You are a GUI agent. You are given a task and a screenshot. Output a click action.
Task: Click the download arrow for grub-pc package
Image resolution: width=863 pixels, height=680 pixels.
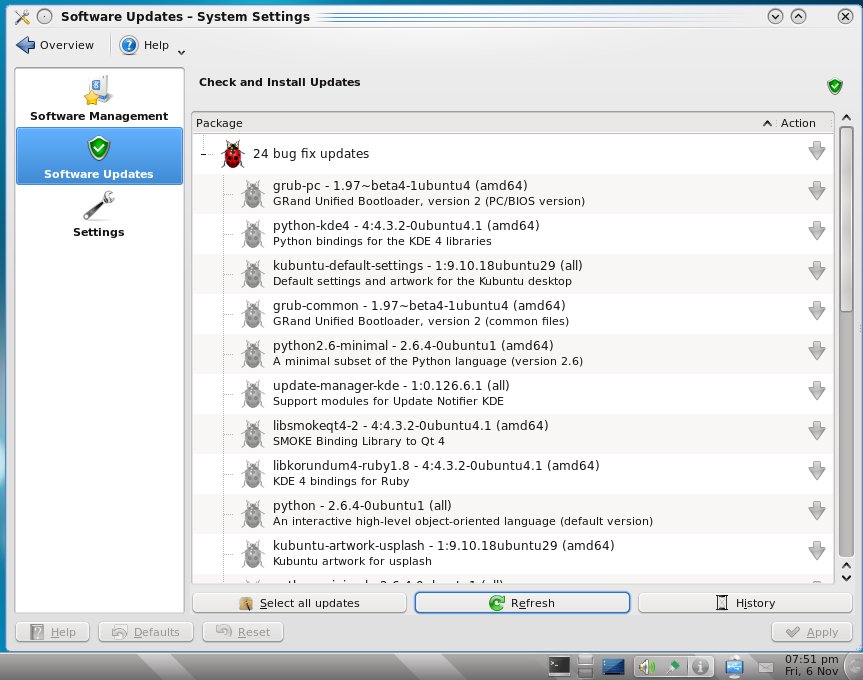tap(816, 191)
